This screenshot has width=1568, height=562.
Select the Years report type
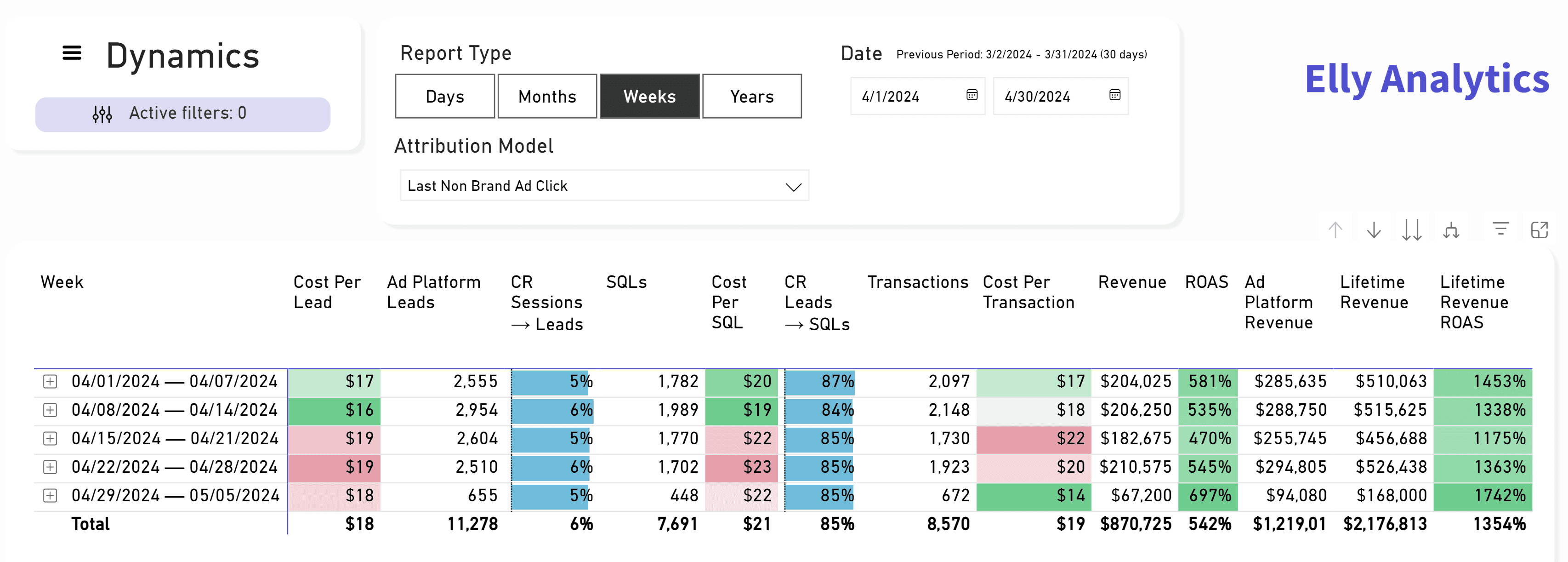click(752, 96)
